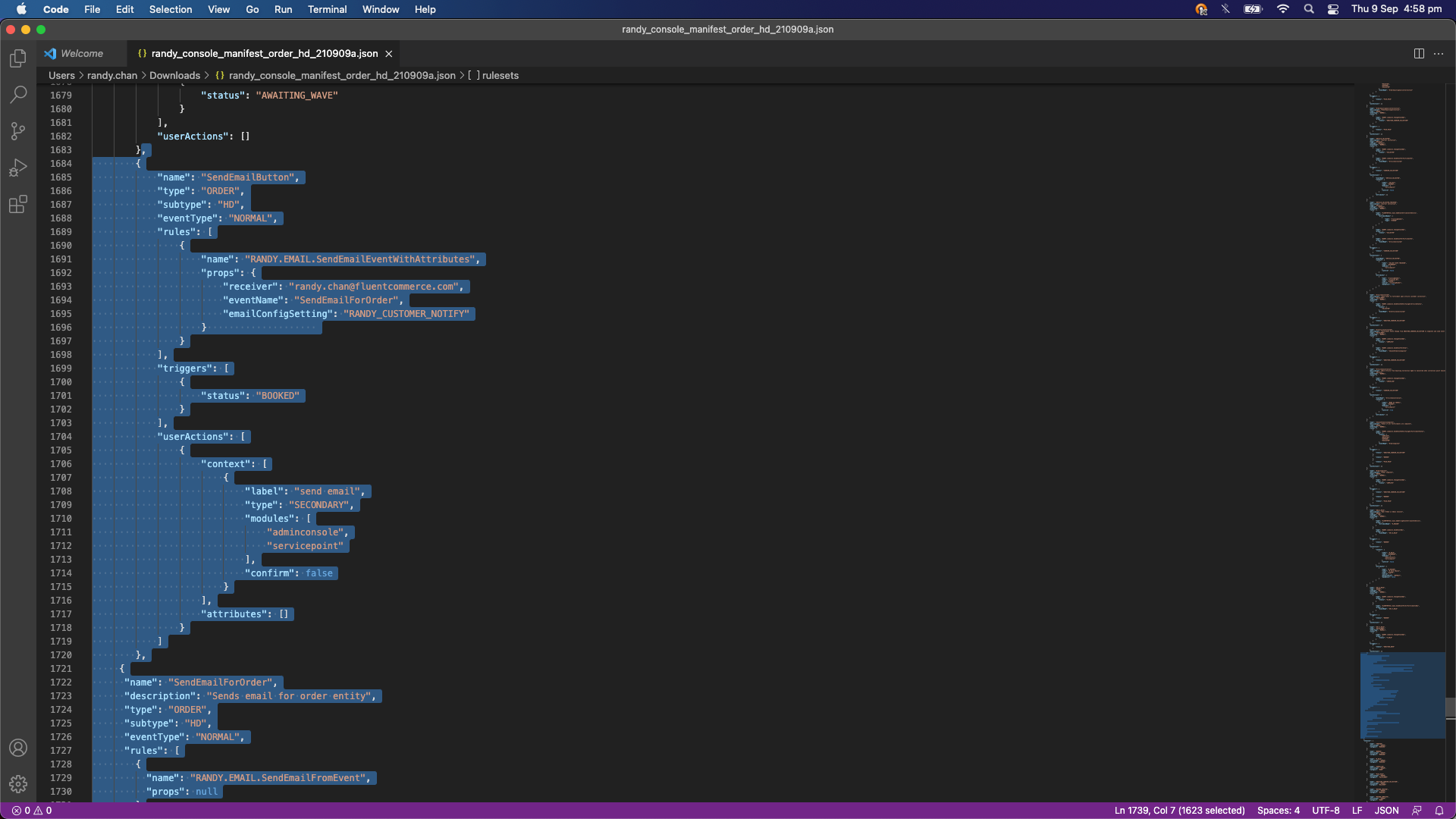Switch to the Welcome tab
The image size is (1456, 819).
pos(81,54)
